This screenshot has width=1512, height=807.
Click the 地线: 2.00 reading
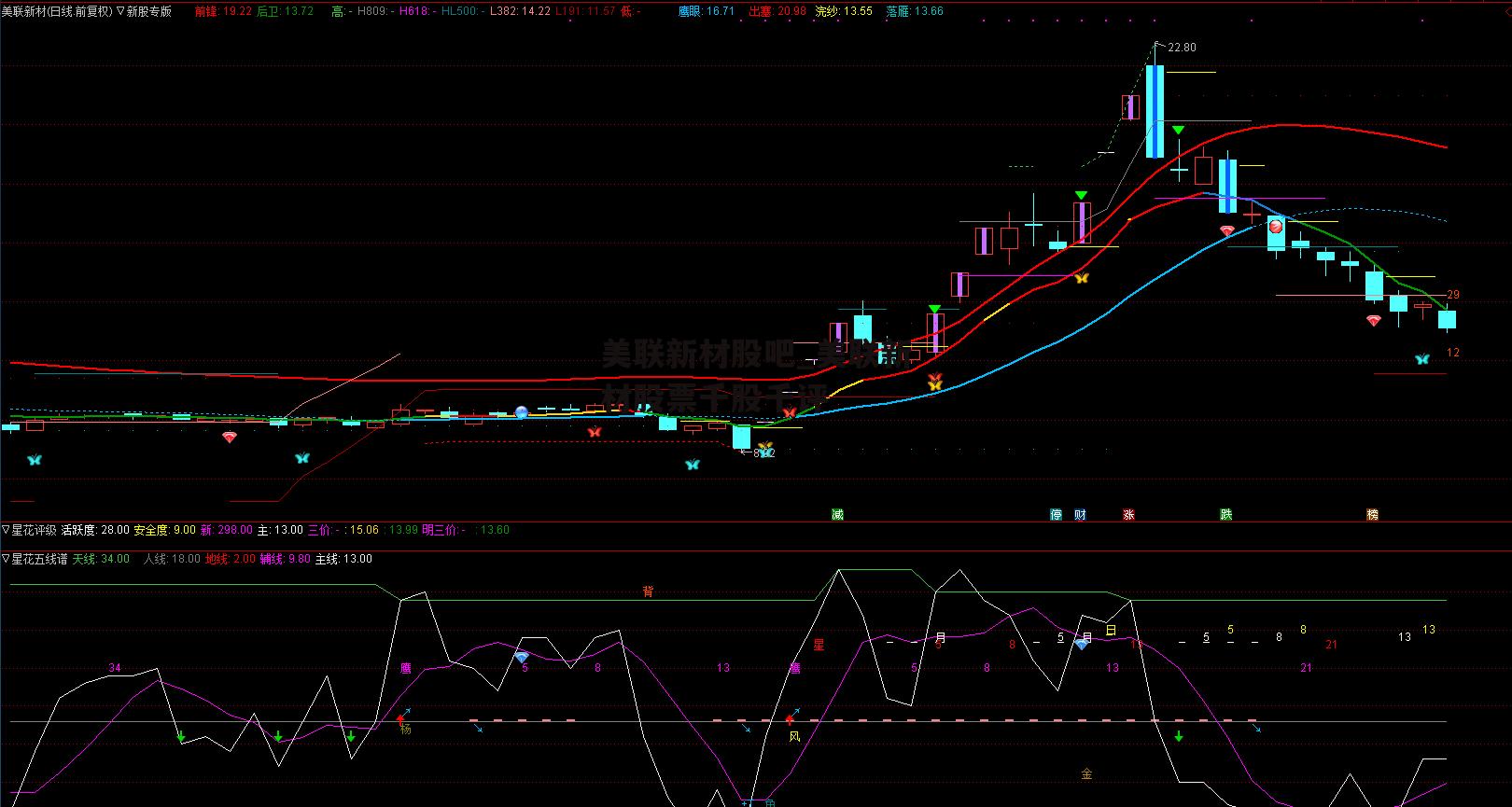231,559
